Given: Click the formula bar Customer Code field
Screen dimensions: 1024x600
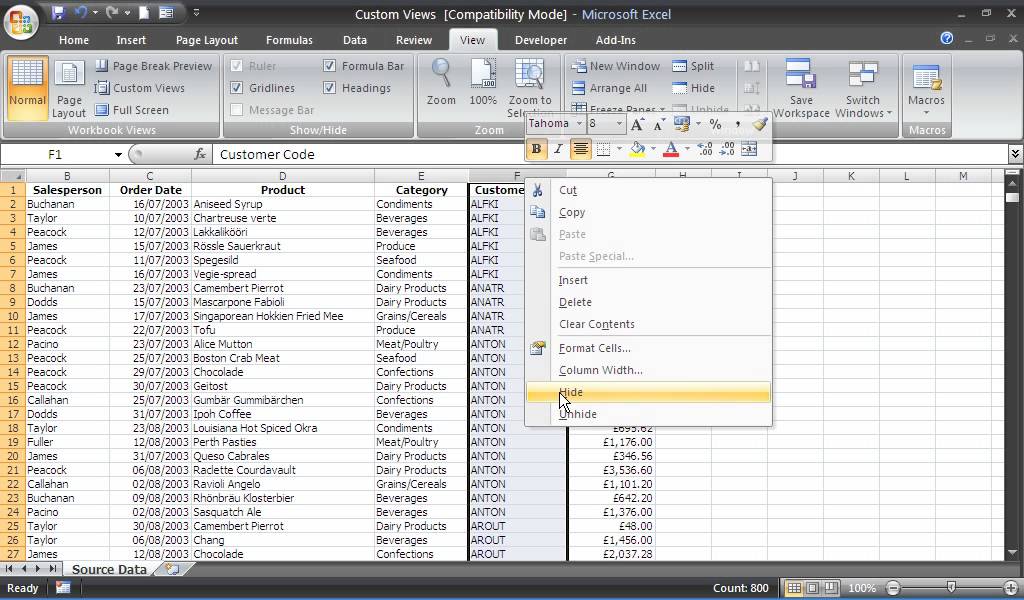Looking at the screenshot, I should tap(609, 154).
